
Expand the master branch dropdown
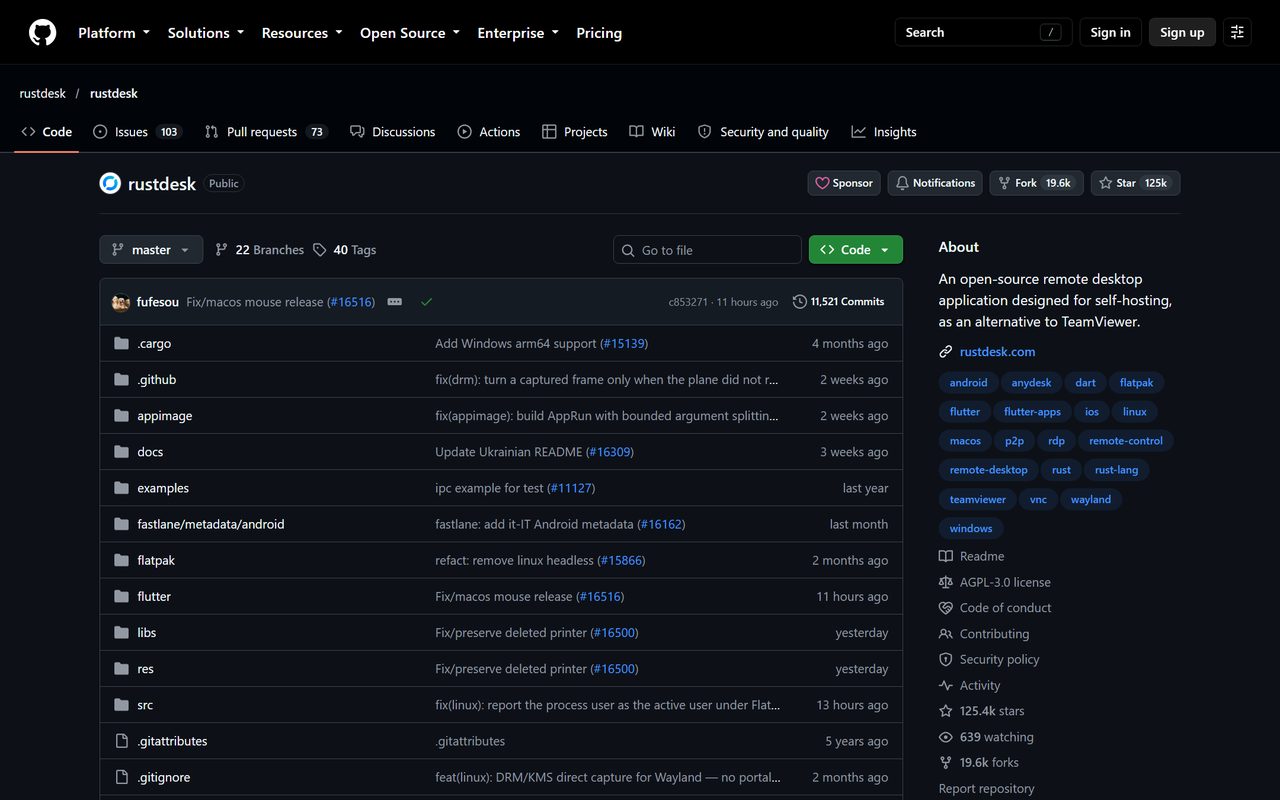[151, 250]
